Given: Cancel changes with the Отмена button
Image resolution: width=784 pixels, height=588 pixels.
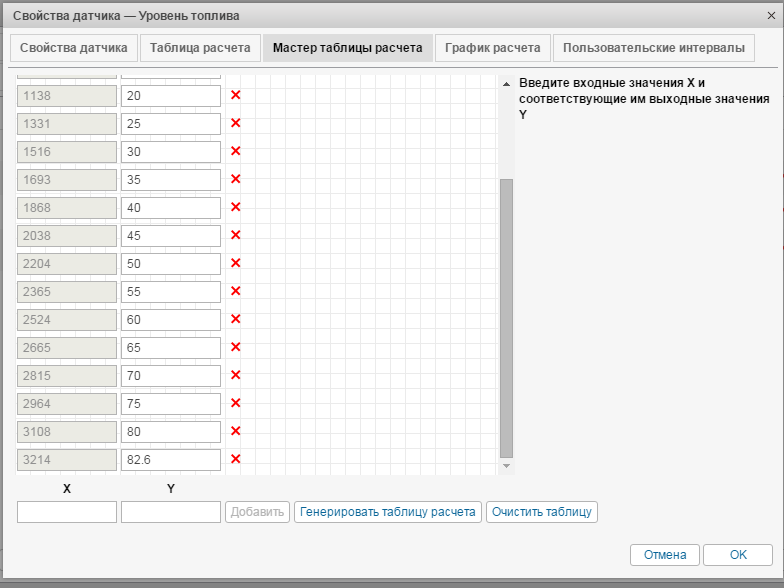Looking at the screenshot, I should (664, 554).
